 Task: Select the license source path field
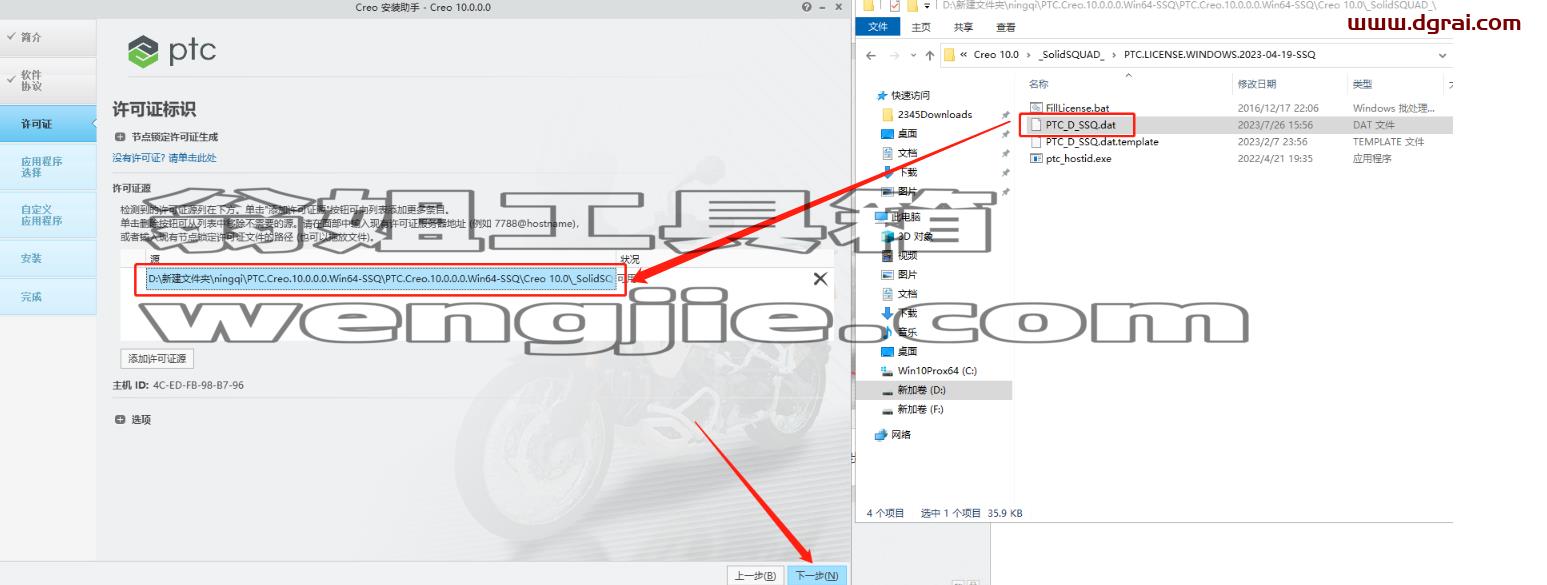380,279
